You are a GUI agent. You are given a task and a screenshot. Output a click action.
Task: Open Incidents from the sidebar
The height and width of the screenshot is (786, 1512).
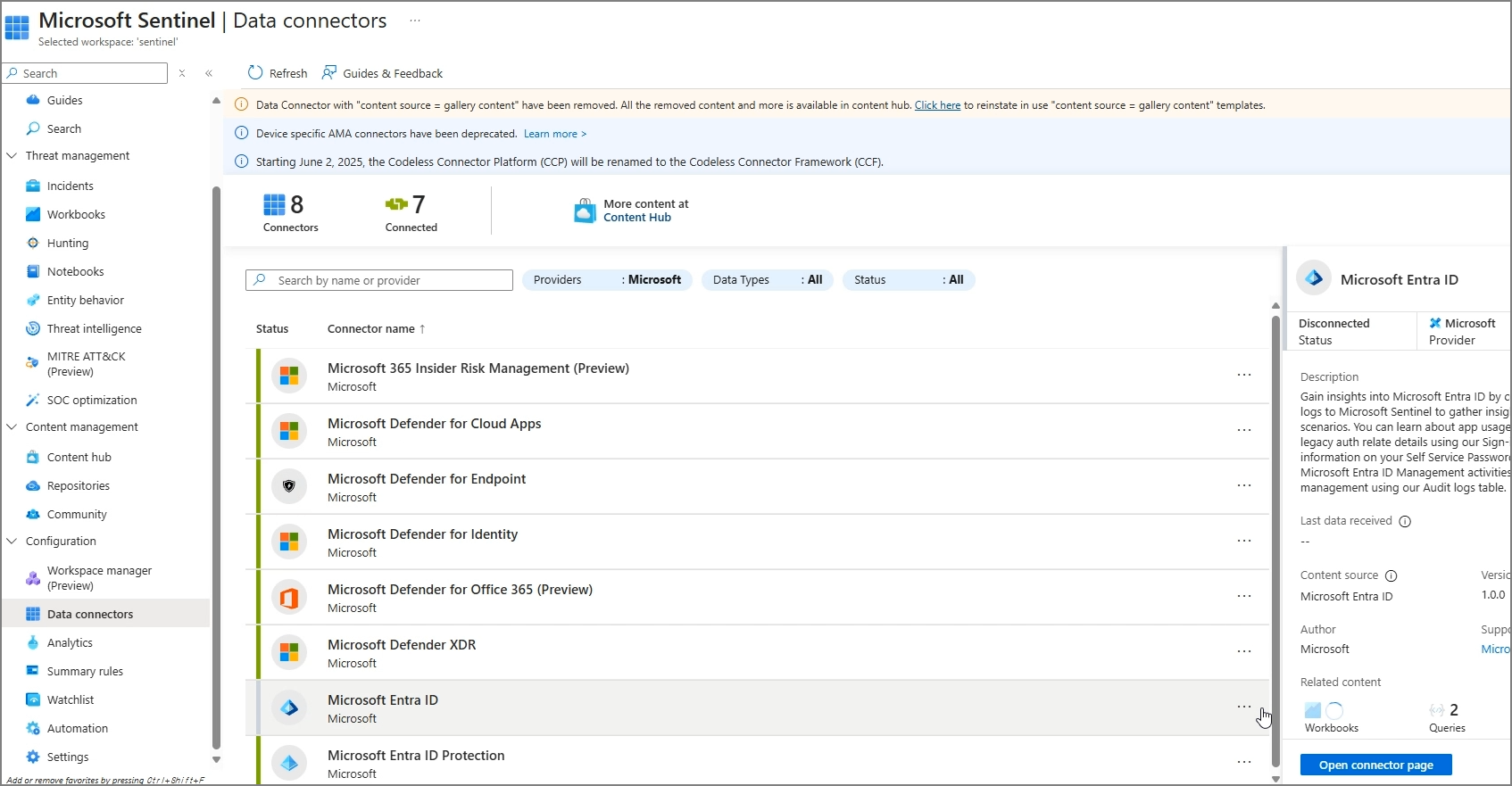(x=70, y=186)
